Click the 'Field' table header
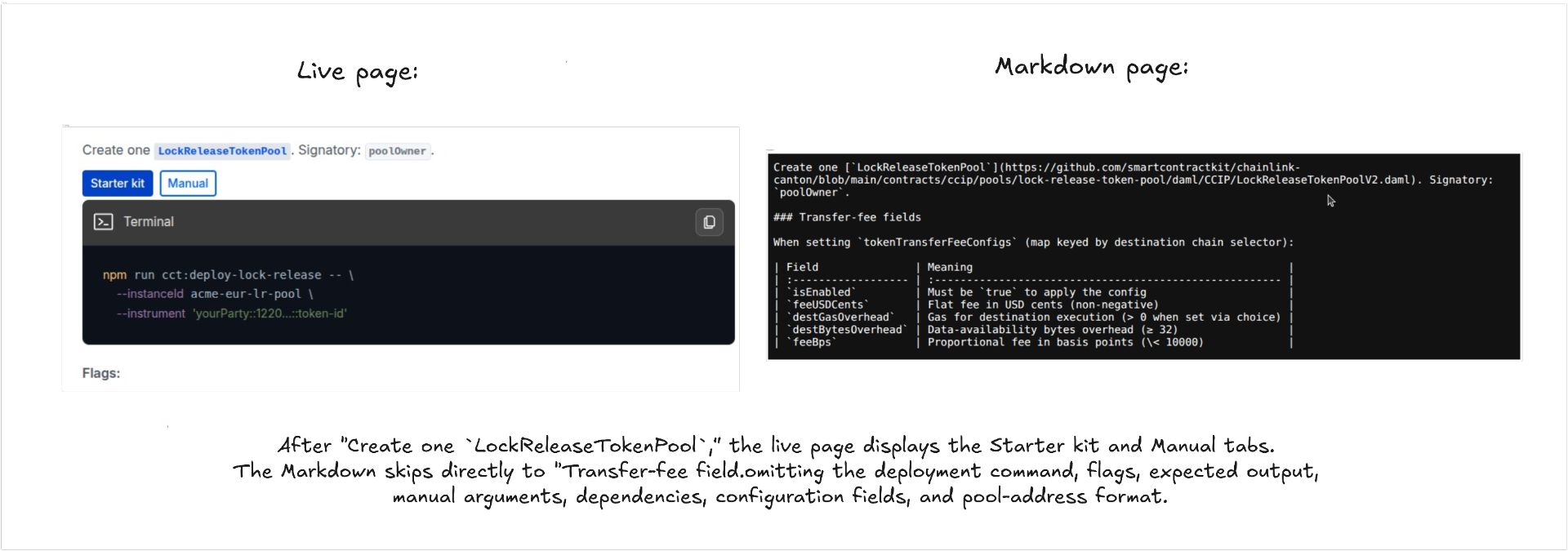 pos(802,267)
